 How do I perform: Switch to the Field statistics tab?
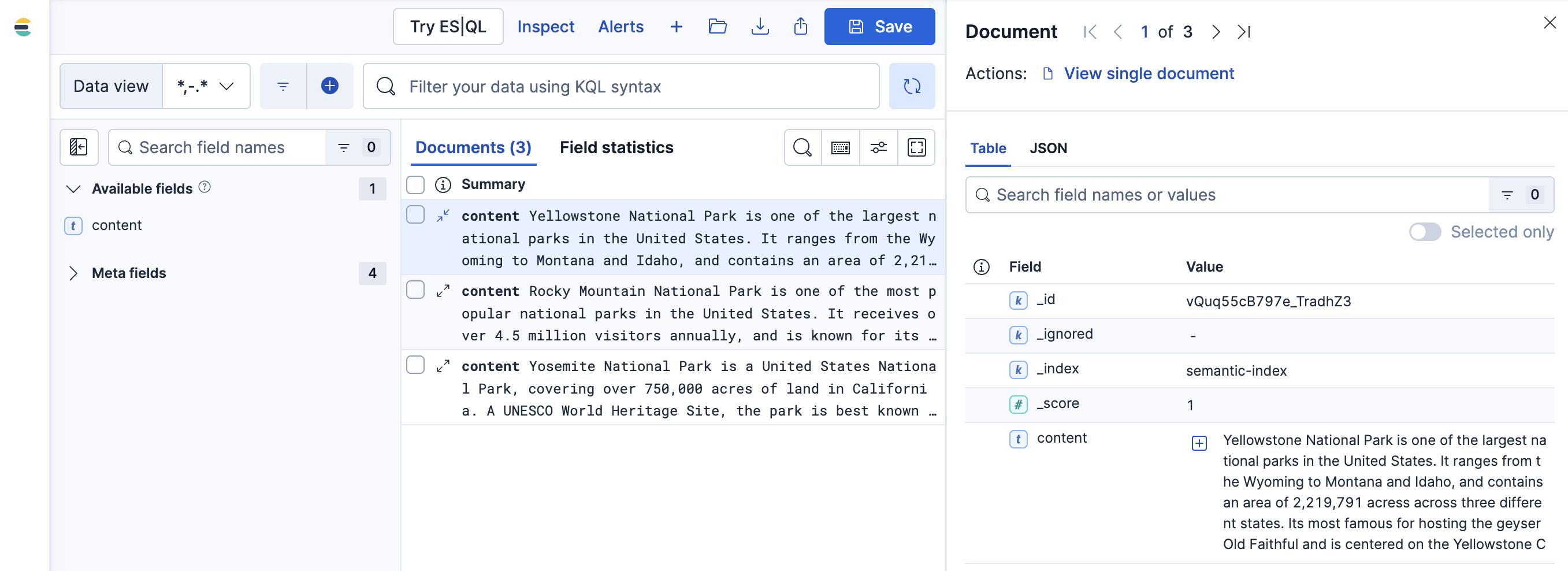pyautogui.click(x=616, y=147)
